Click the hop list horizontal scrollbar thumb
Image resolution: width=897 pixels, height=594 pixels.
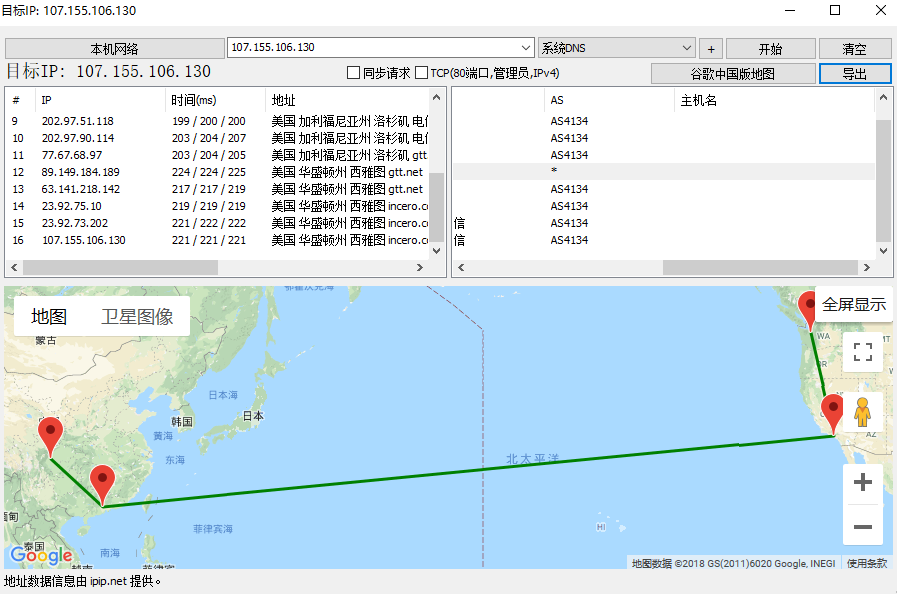click(x=120, y=267)
